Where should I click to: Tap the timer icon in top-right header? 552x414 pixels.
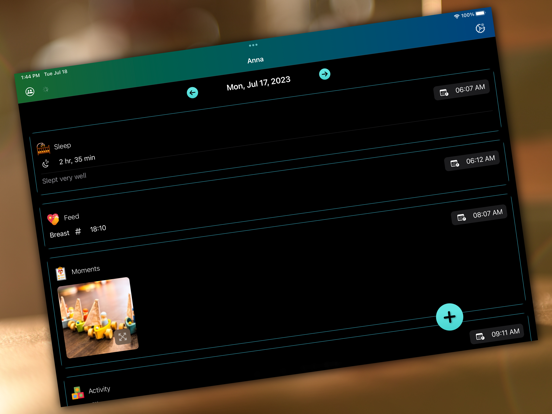click(480, 28)
